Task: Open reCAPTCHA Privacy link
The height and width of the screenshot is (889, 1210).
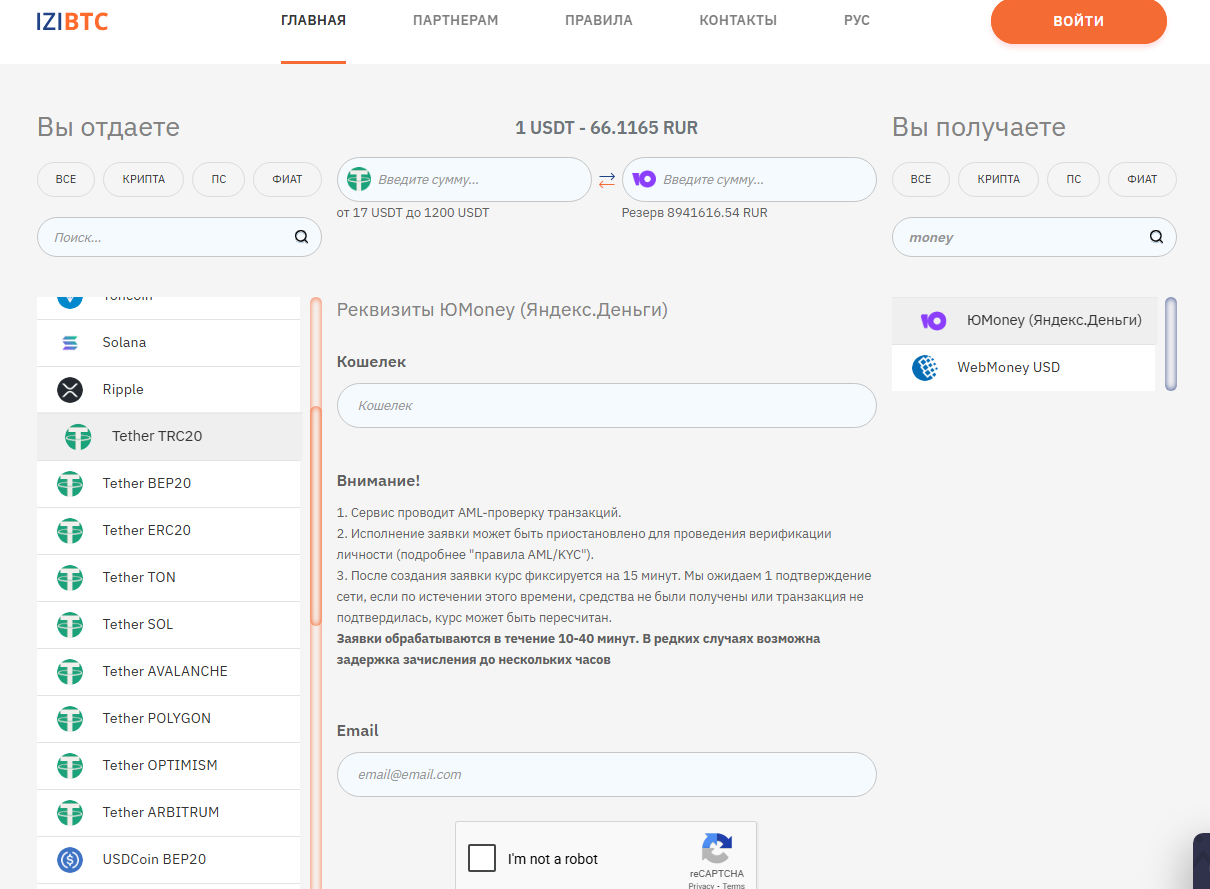Action: point(701,886)
